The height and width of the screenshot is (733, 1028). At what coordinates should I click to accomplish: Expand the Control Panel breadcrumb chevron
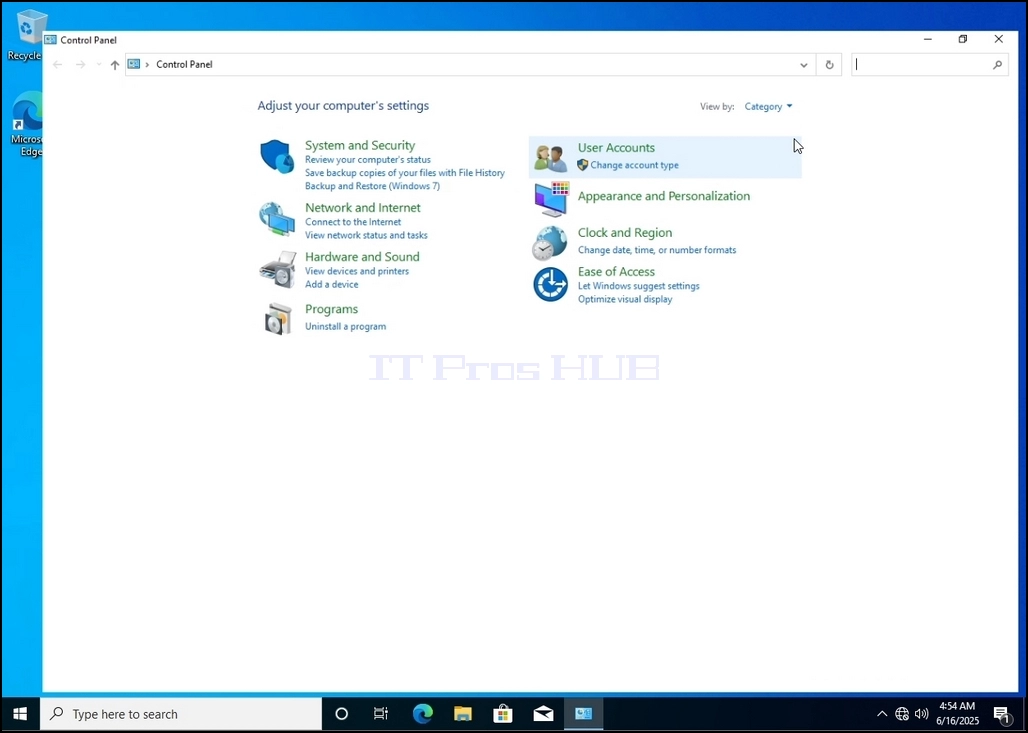[x=148, y=64]
